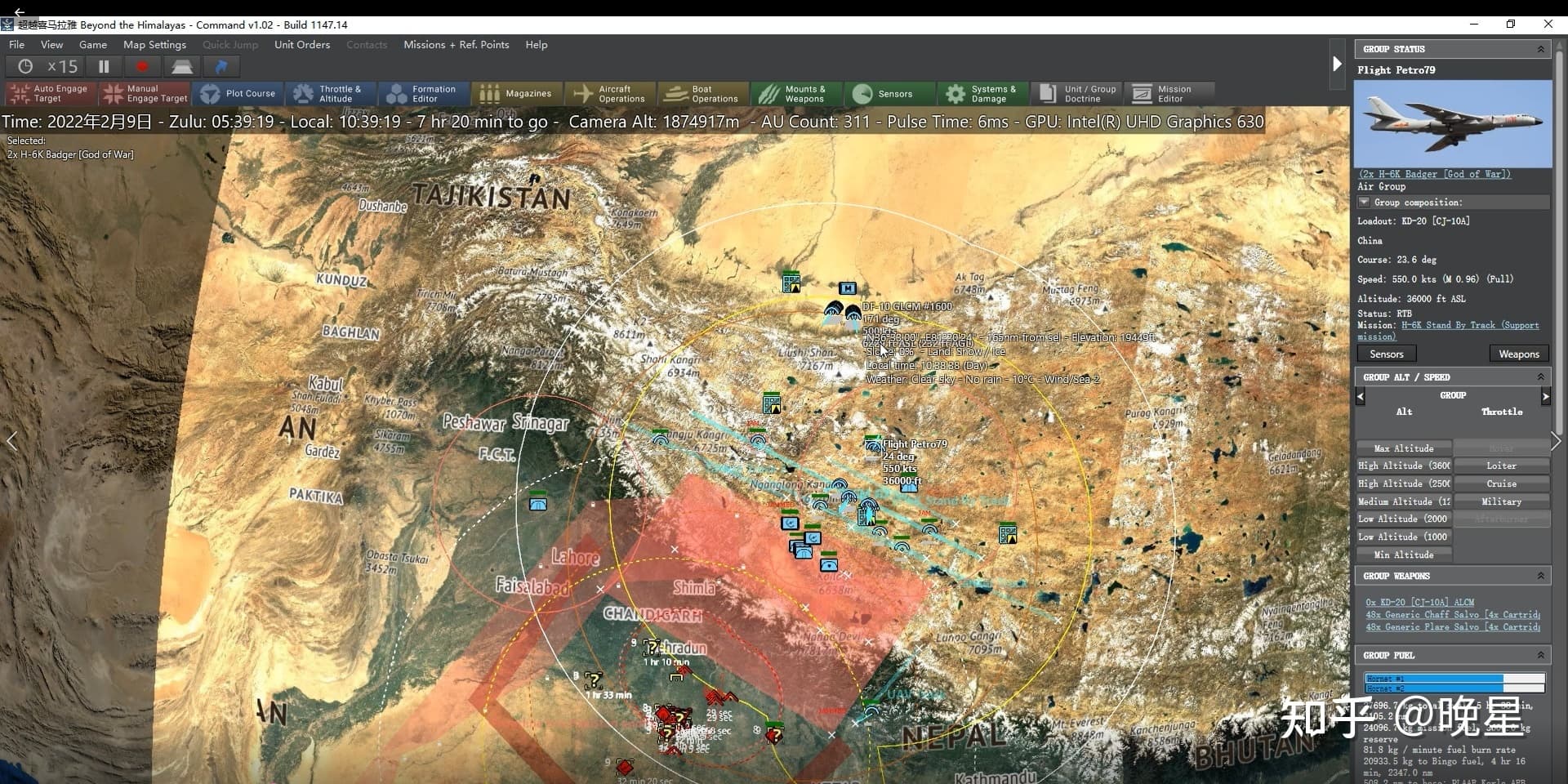The height and width of the screenshot is (784, 1568).
Task: Open Plot Course tool
Action: tap(238, 94)
